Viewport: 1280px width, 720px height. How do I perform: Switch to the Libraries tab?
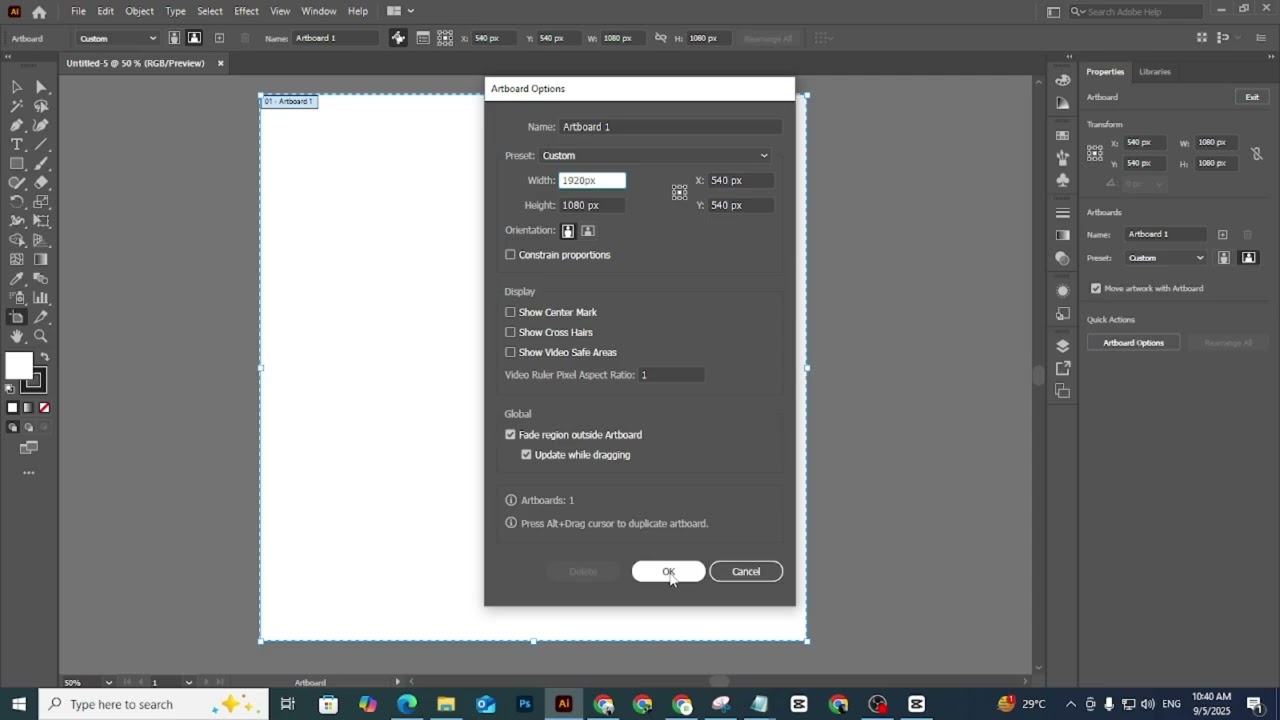pyautogui.click(x=1154, y=72)
